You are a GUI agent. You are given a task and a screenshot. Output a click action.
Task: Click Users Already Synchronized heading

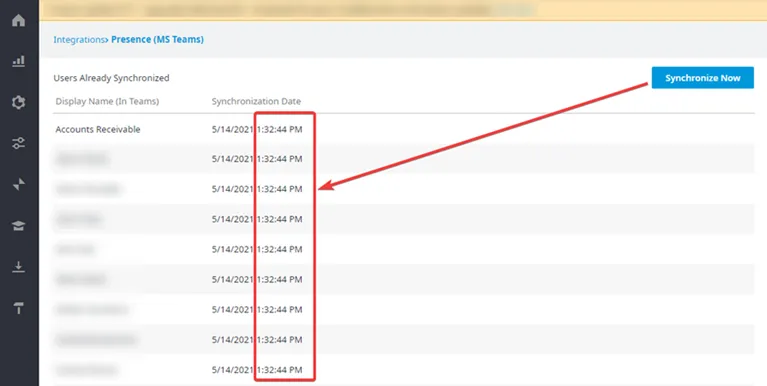[112, 78]
